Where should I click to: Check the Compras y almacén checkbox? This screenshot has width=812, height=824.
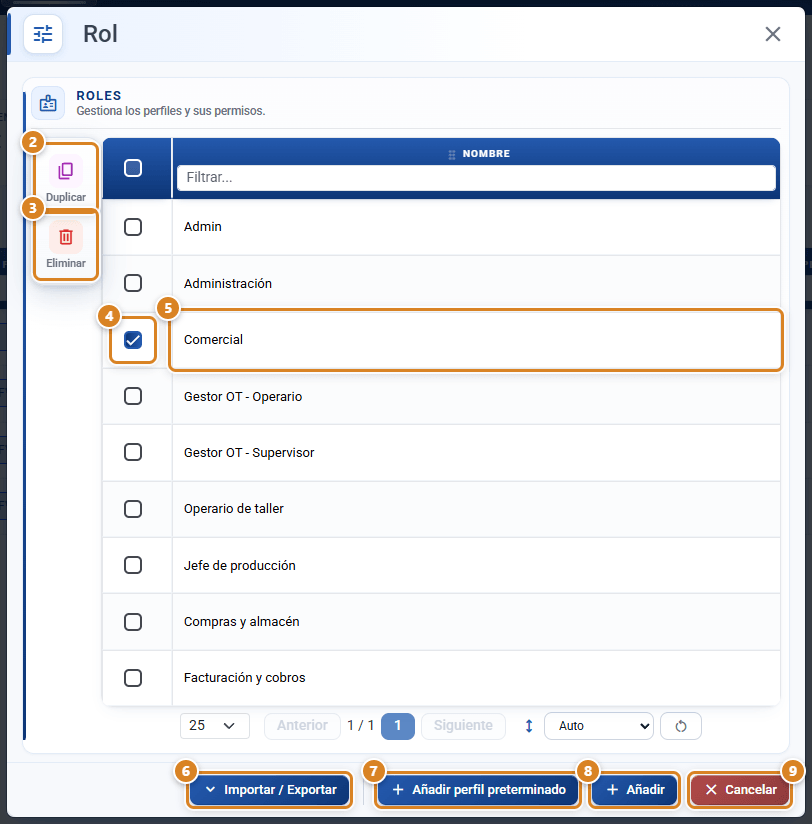click(133, 622)
